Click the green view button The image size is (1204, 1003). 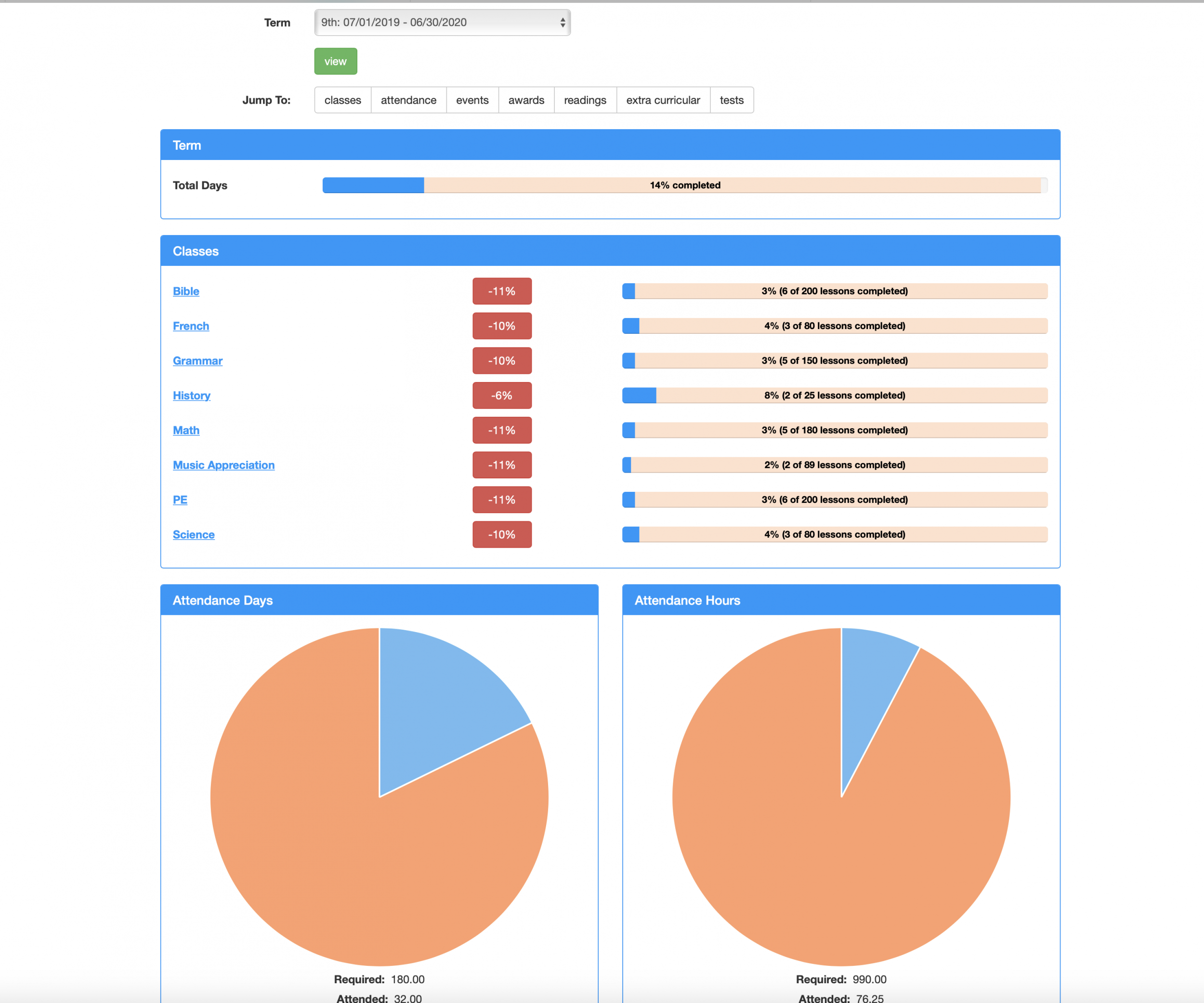(x=335, y=61)
